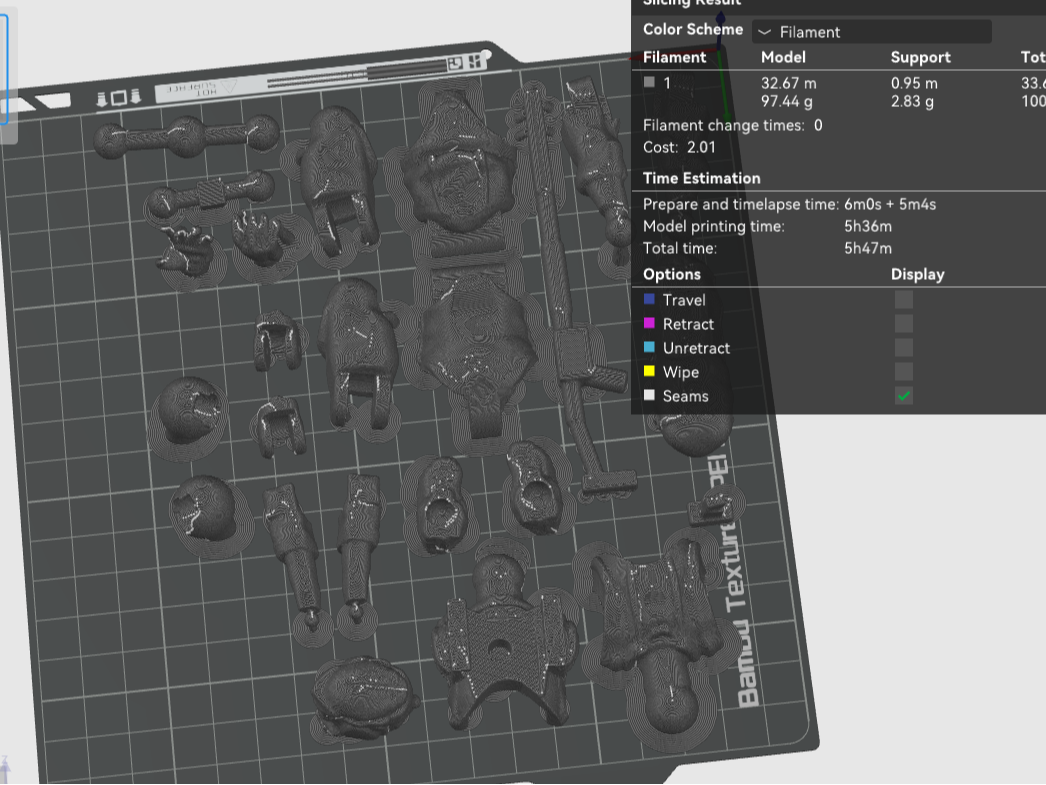Uncheck the Seams display checkbox
This screenshot has height=785, width=1046.
903,396
